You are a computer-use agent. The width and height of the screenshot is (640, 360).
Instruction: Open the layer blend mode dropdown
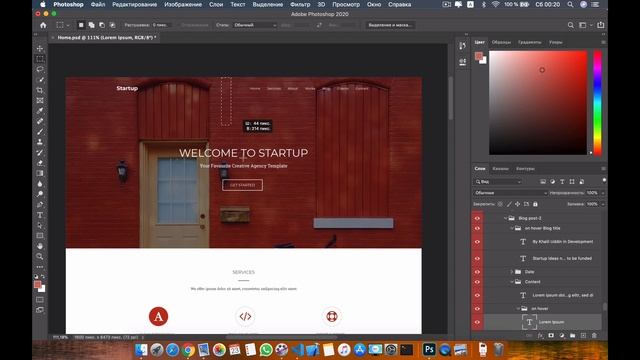coord(510,193)
